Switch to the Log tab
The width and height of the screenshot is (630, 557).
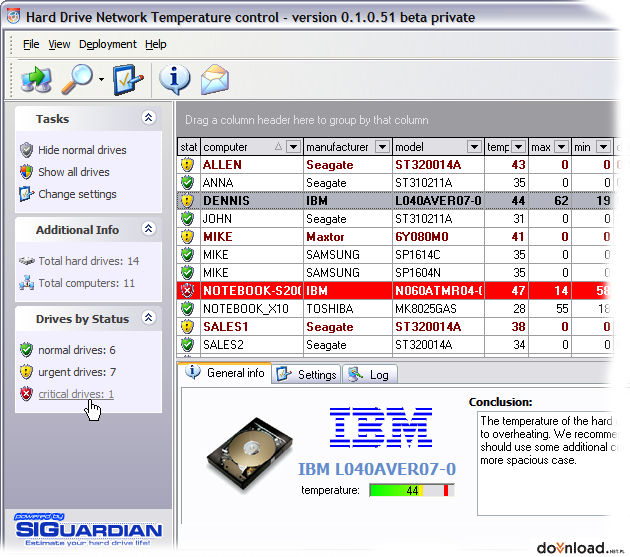[369, 375]
